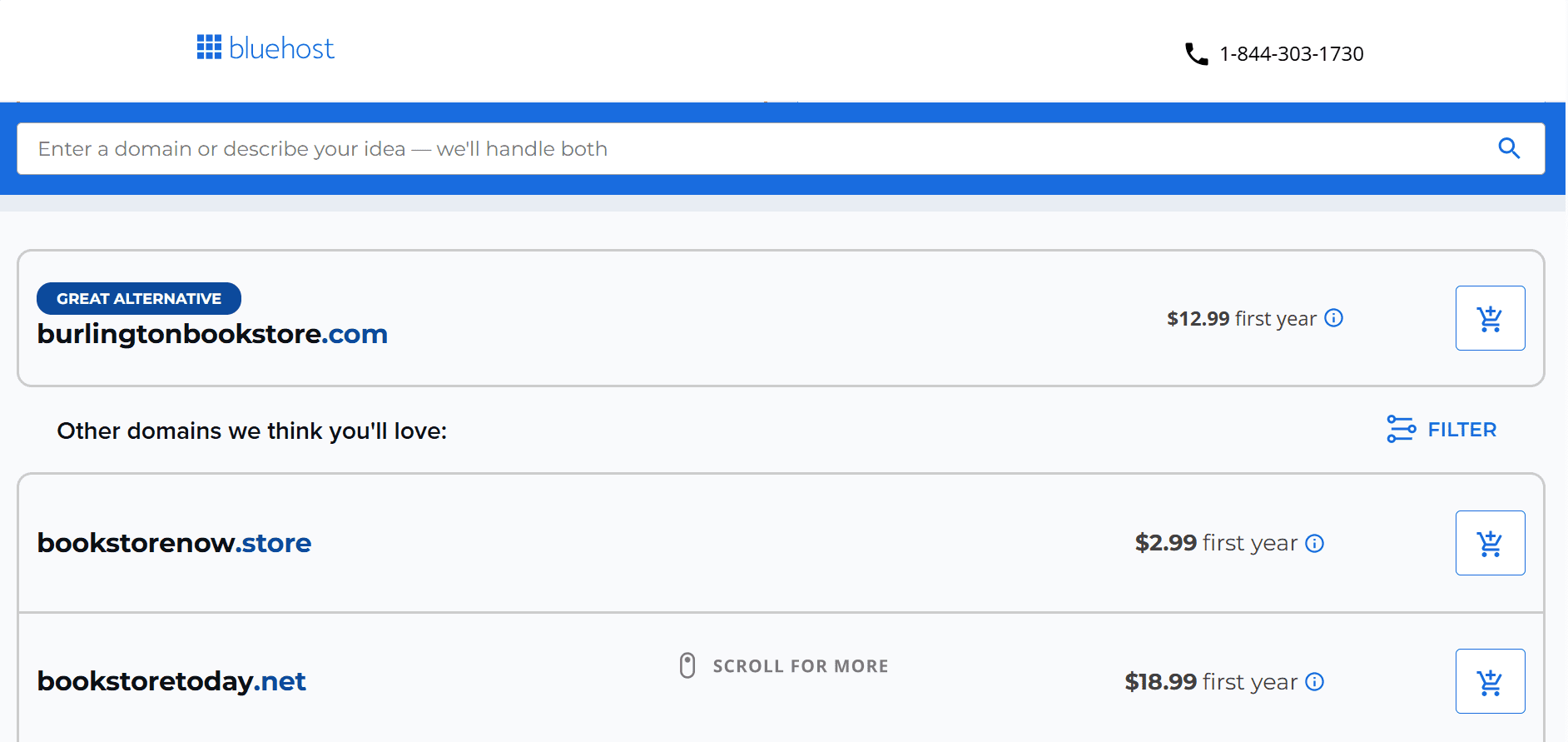Click the GREAT ALTERNATIVE badge
This screenshot has height=742, width=1568.
[x=138, y=298]
